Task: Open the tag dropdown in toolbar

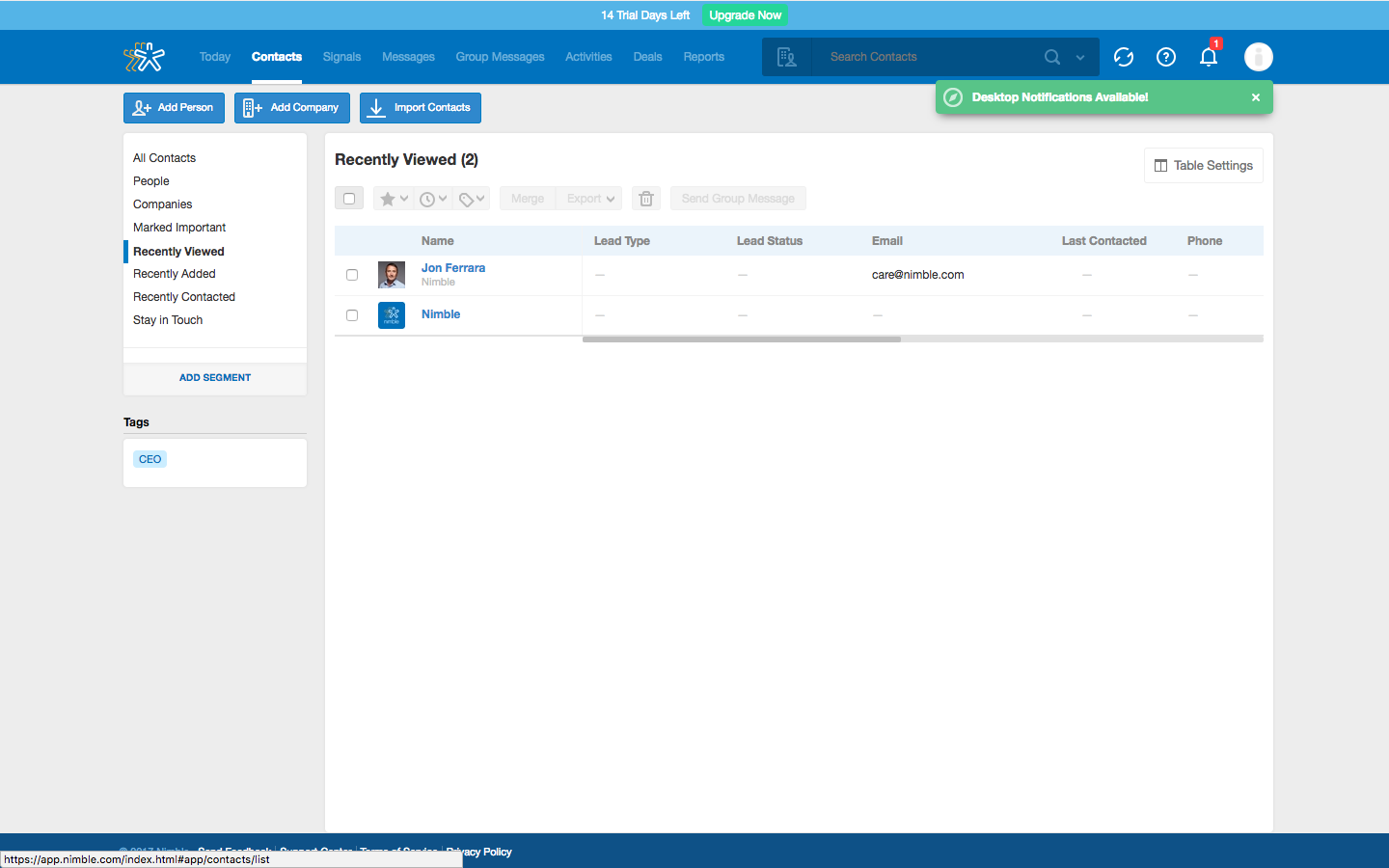Action: (472, 199)
